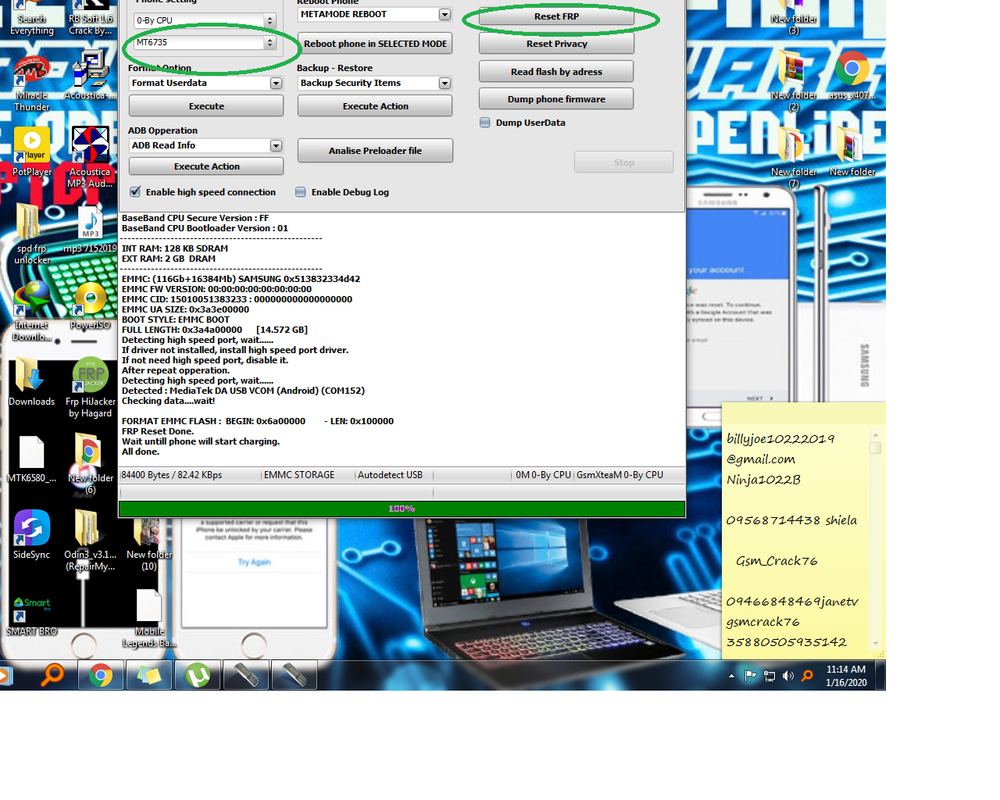Image resolution: width=1000 pixels, height=800 pixels.
Task: Open the New folder (7) icon
Action: tap(793, 157)
